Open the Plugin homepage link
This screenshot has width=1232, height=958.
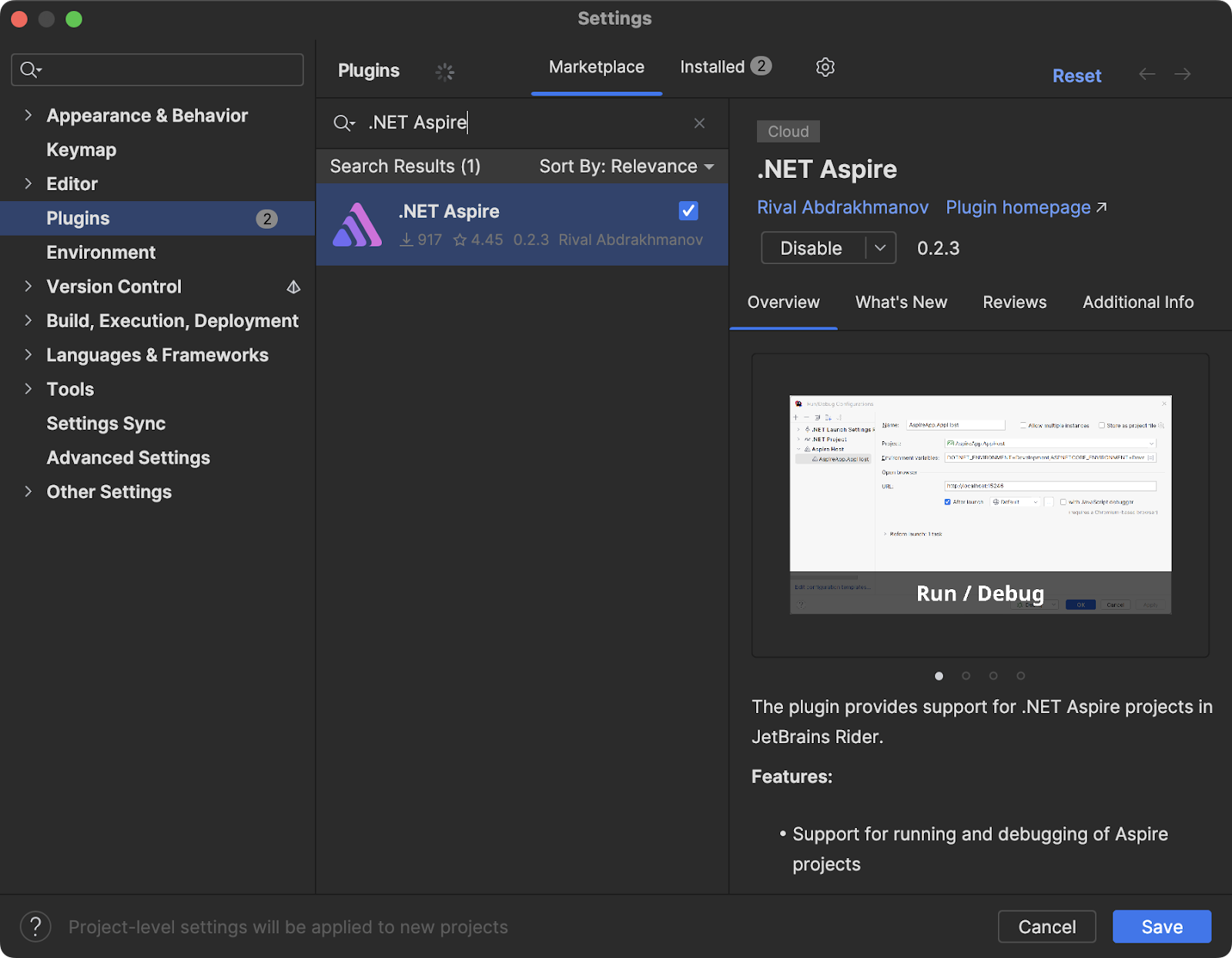[1018, 208]
